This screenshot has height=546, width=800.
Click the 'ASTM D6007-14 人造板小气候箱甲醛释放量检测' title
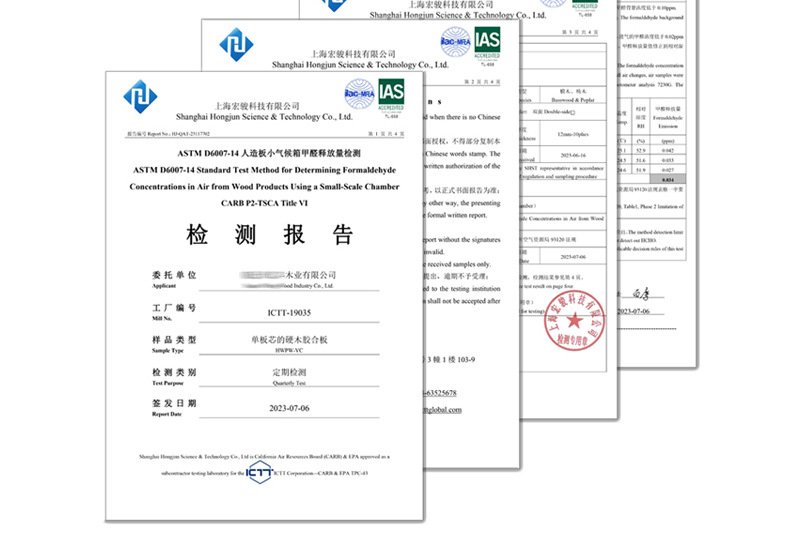click(269, 153)
